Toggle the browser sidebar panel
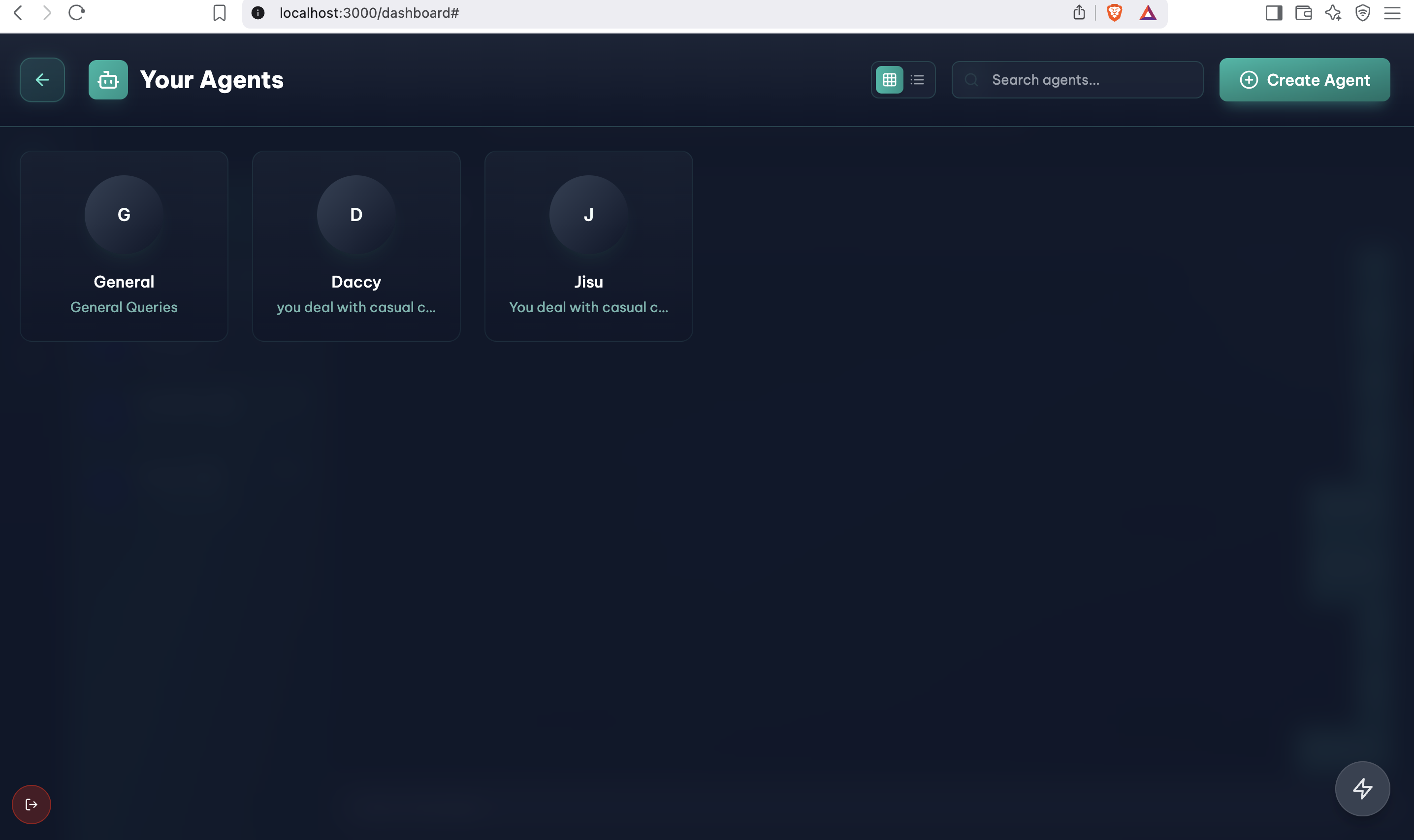1414x840 pixels. tap(1274, 12)
